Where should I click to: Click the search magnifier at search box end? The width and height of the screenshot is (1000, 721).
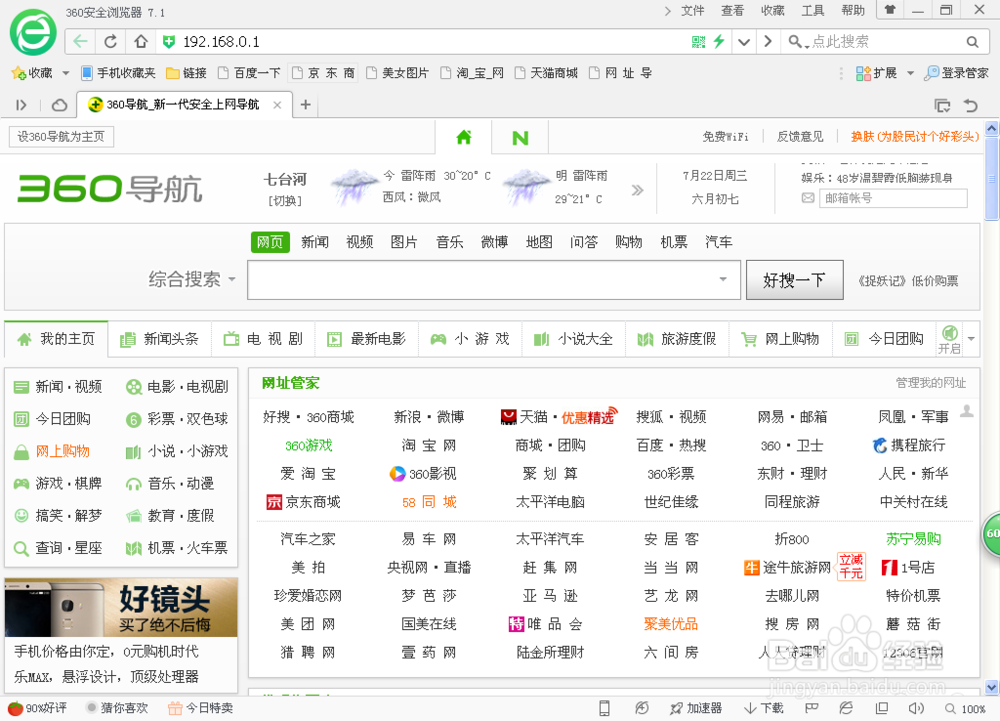point(972,42)
